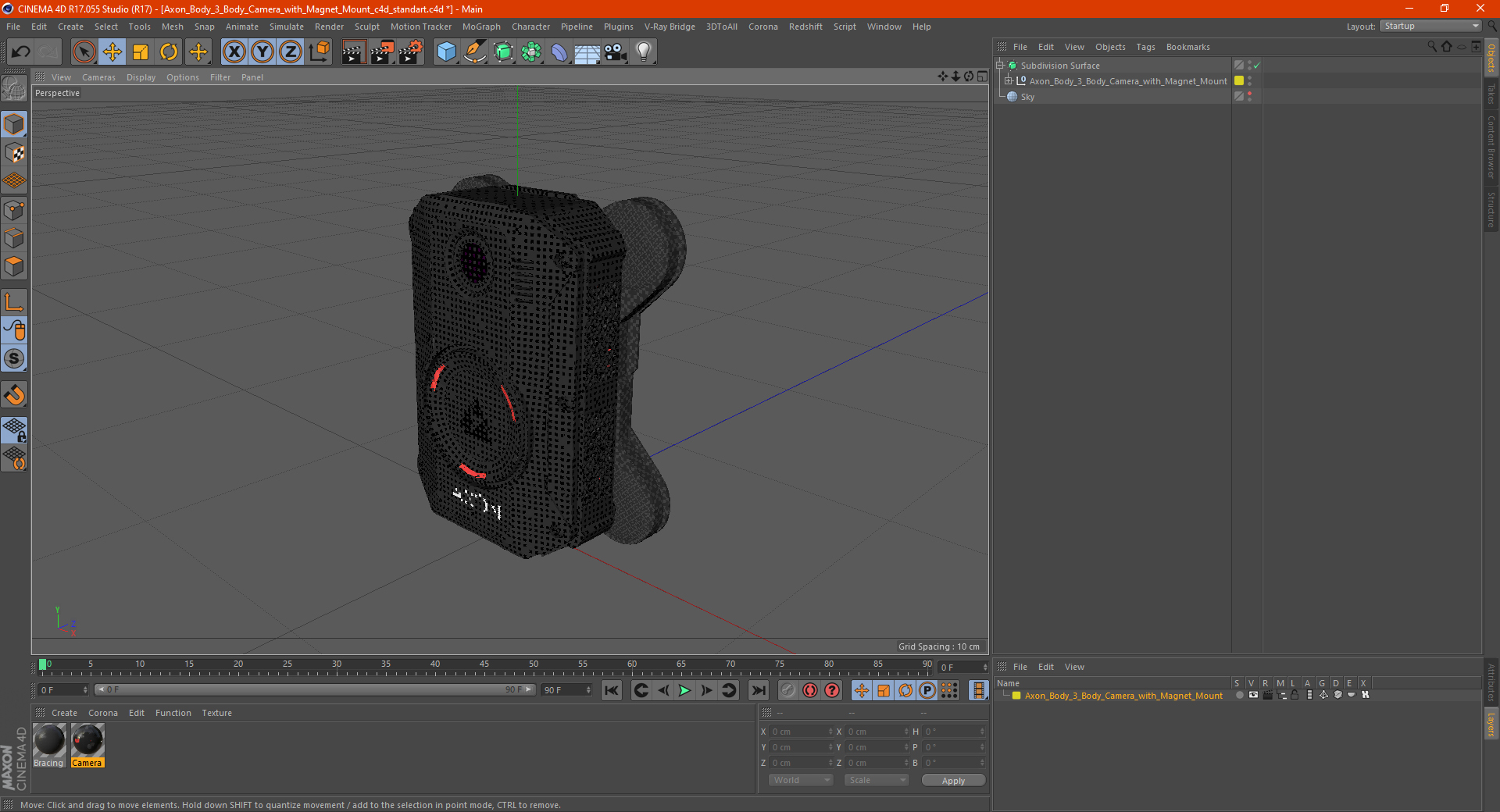
Task: Select the Move tool in toolbar
Action: [112, 52]
